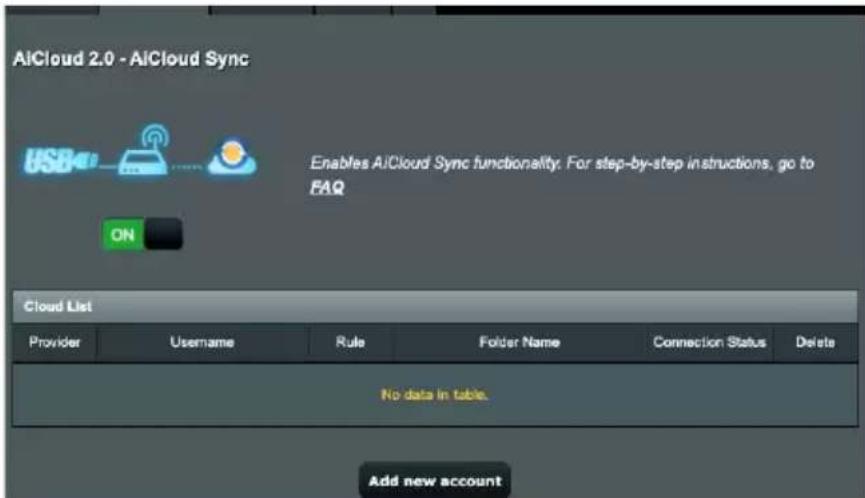Screen dimensions: 865x498
Task: Click the AiCloud 2.0 - AiCloud Sync heading
Action: pos(131,59)
